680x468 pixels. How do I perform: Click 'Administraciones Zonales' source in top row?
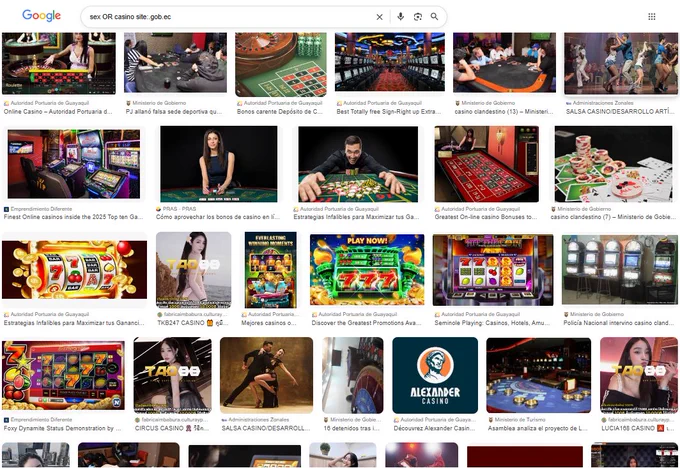(x=603, y=103)
